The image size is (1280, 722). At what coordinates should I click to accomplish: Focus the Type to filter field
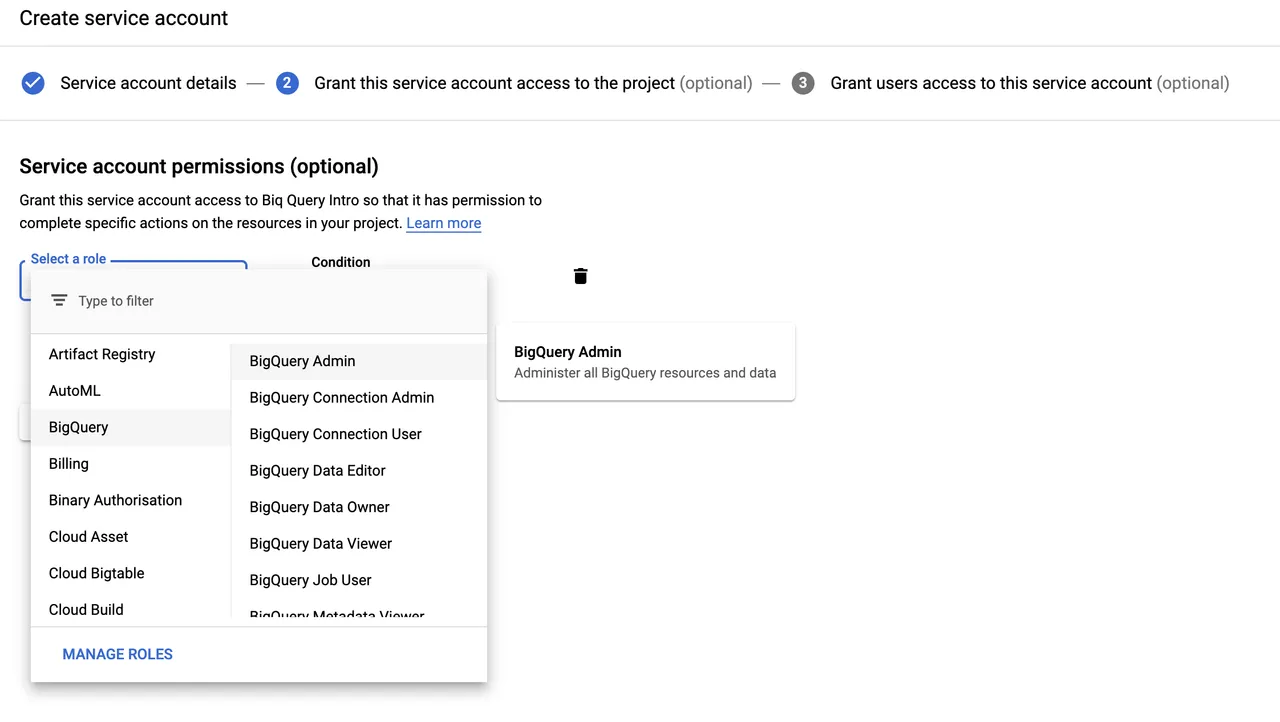pyautogui.click(x=259, y=301)
